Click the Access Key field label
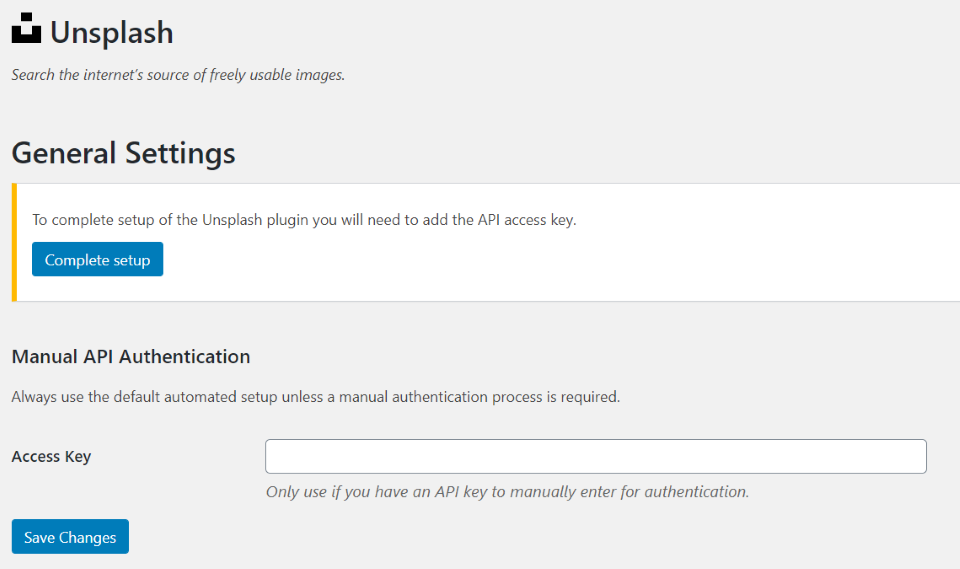960x569 pixels. click(x=51, y=456)
